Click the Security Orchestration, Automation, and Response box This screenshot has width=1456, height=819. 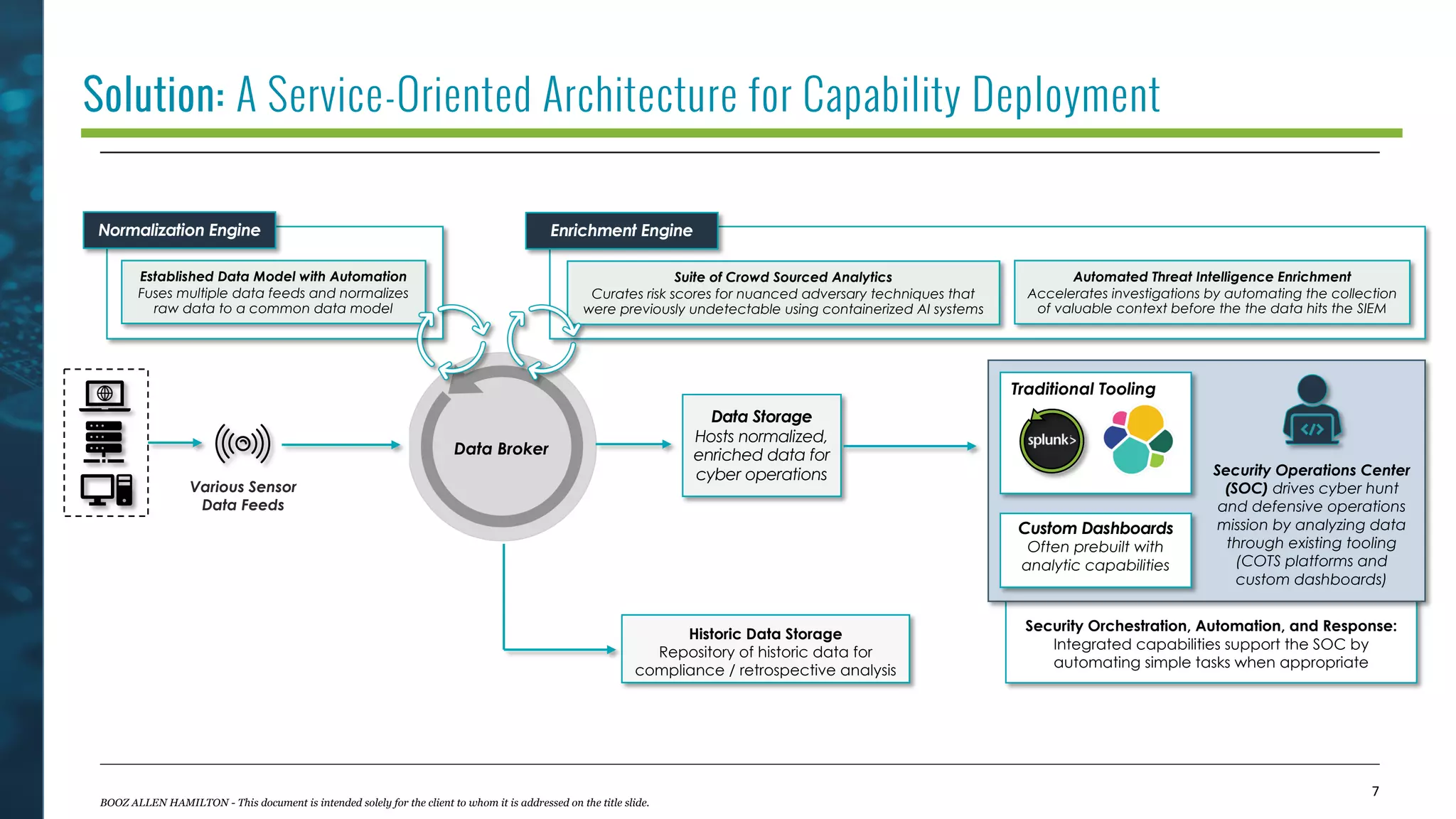coord(1210,644)
